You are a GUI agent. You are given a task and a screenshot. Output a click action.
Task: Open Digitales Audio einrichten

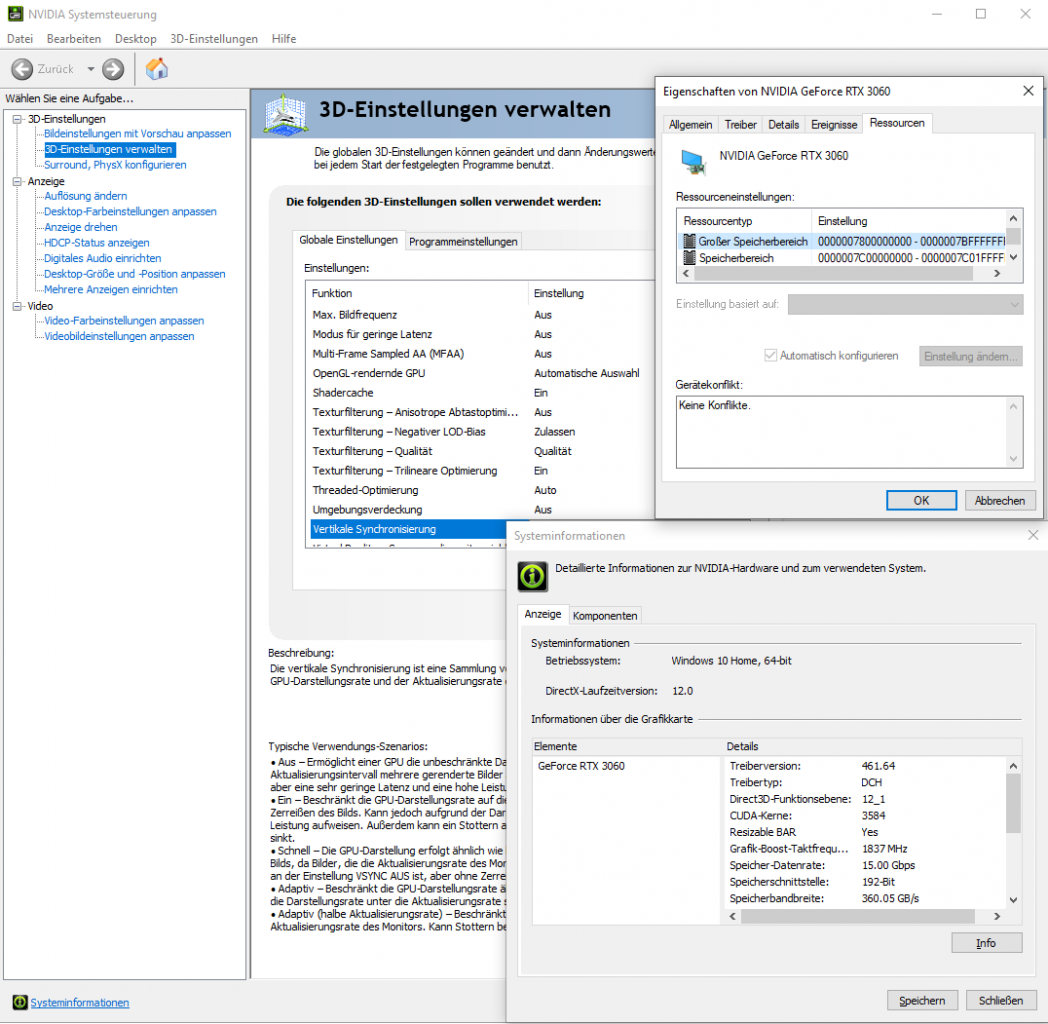[x=102, y=258]
